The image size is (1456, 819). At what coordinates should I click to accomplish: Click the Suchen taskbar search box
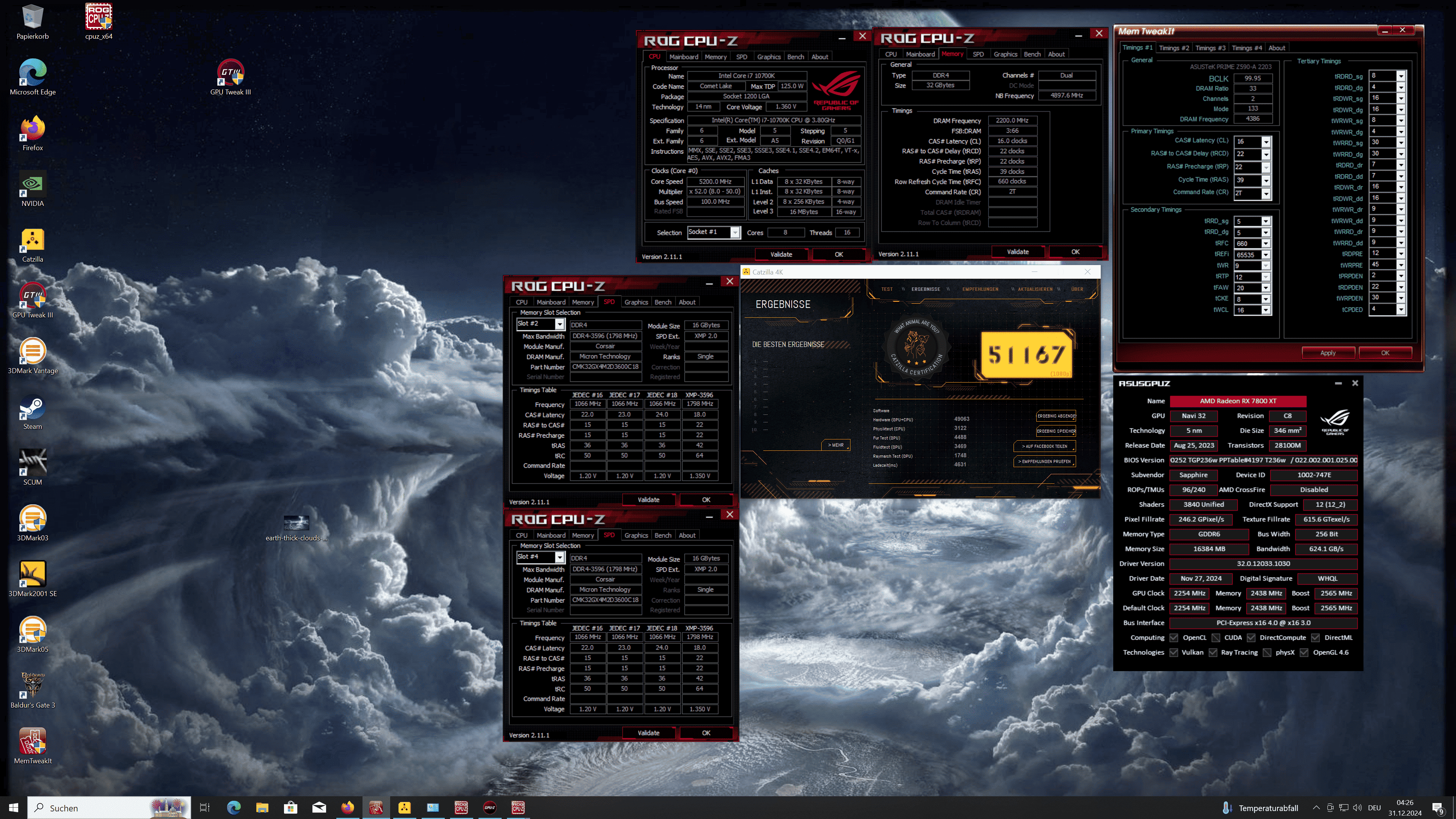tap(108, 808)
